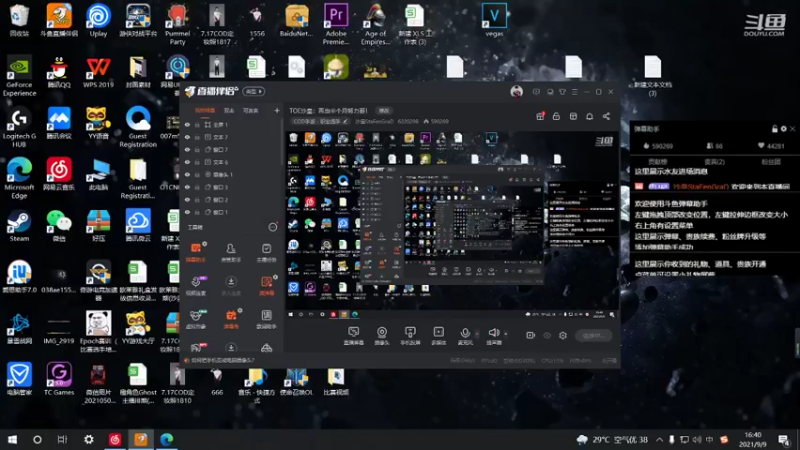Open the 弹幕助手 tool in the toolbox

(x=196, y=252)
